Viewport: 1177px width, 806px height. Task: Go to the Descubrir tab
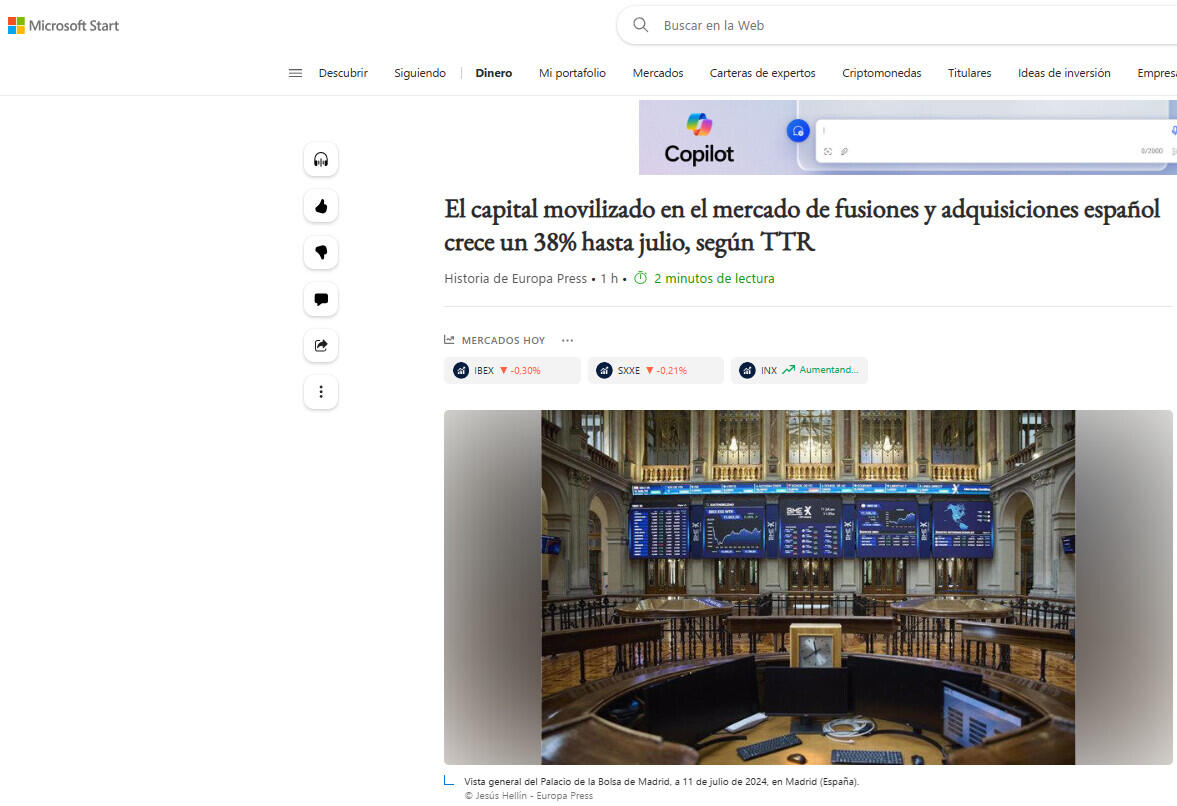343,73
